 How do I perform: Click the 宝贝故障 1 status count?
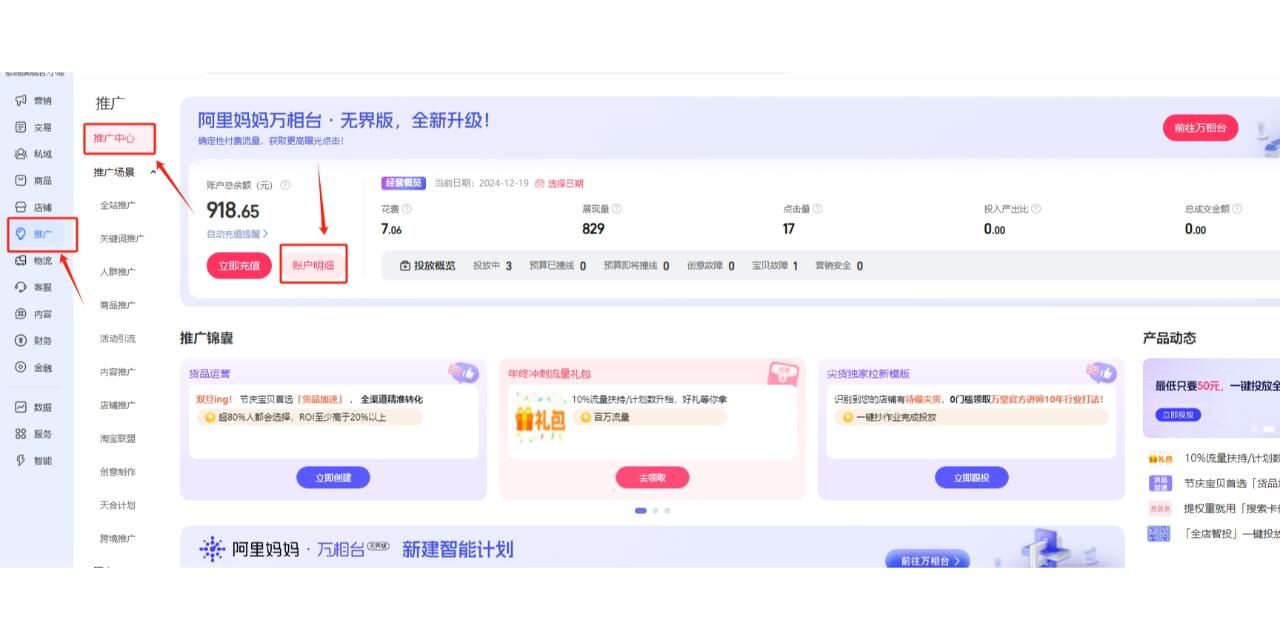pyautogui.click(x=775, y=266)
